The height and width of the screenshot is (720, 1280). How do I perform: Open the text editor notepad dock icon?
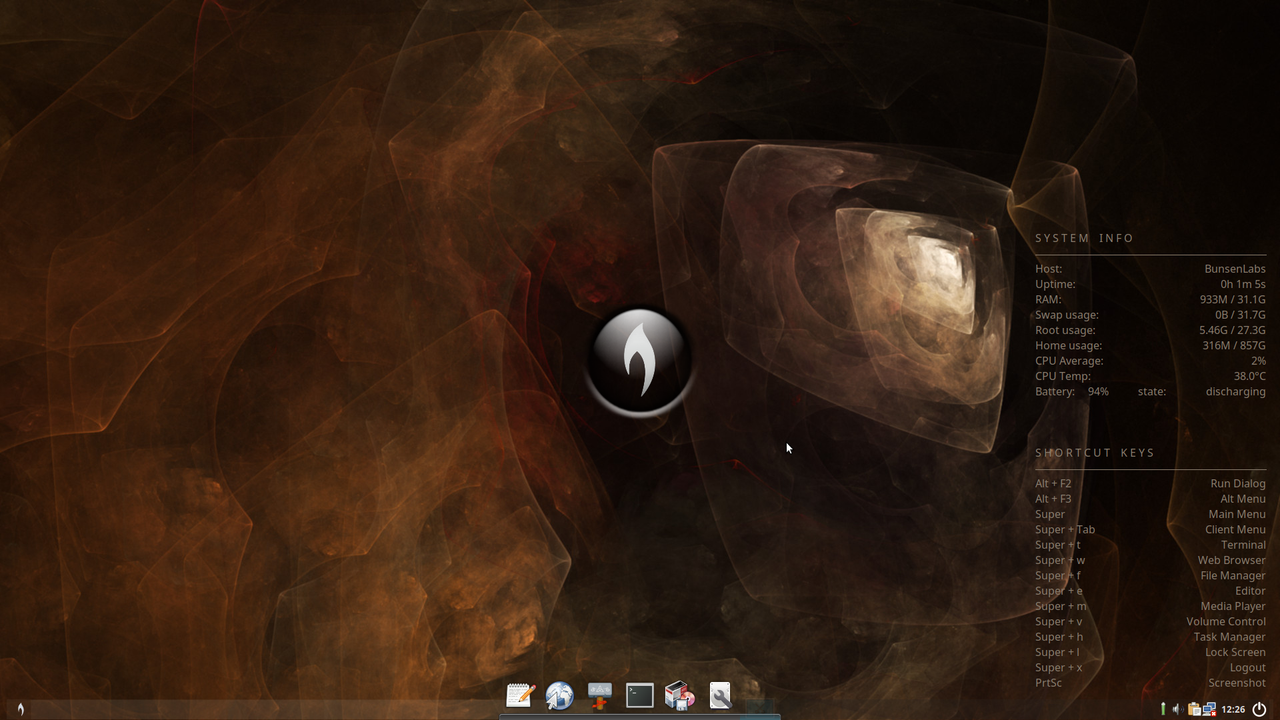[x=520, y=695]
